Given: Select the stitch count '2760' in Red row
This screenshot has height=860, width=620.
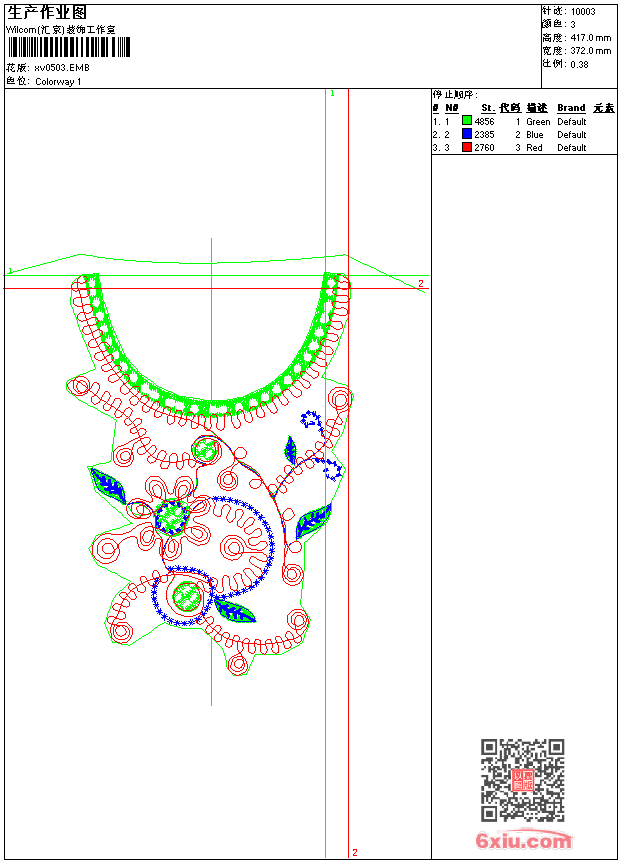Looking at the screenshot, I should point(484,148).
